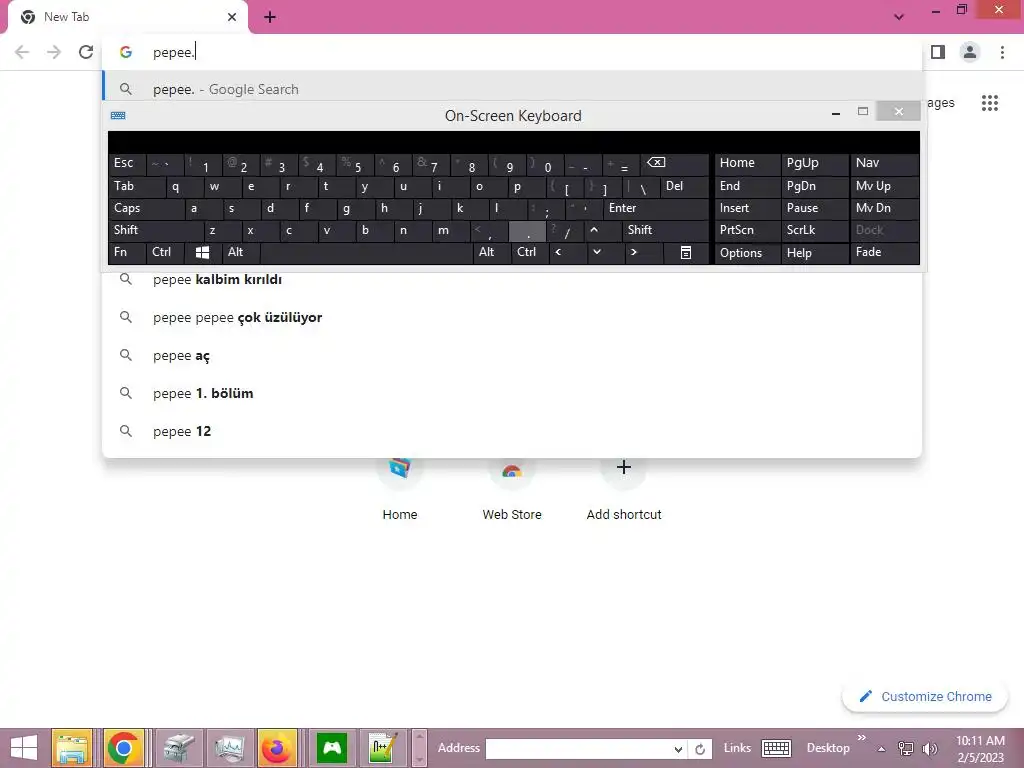Click the PgUp key on keyboard
The image size is (1024, 768).
pos(814,163)
